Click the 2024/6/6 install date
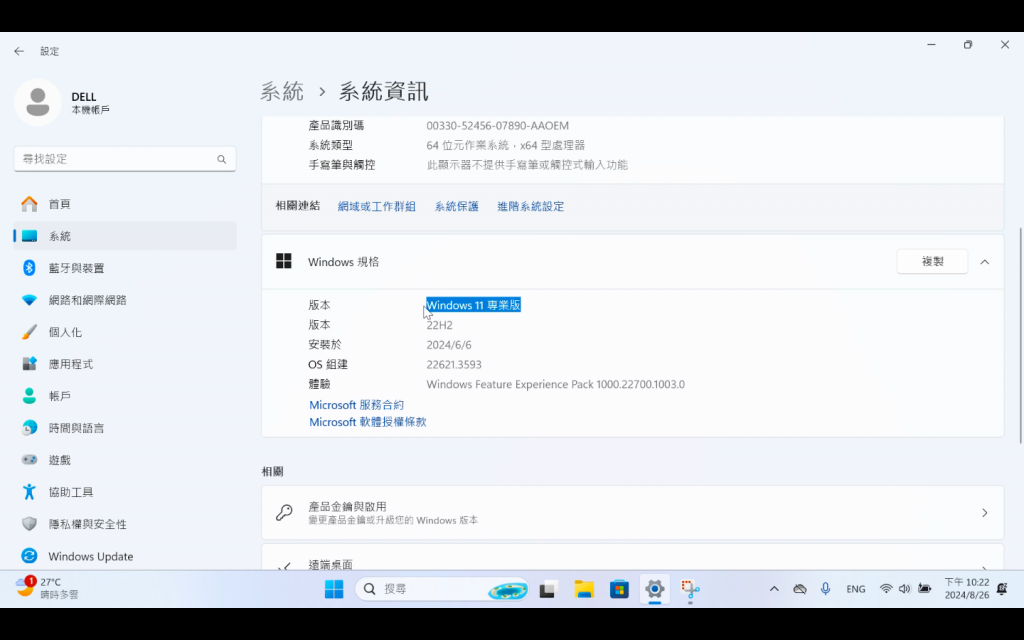The height and width of the screenshot is (640, 1024). (x=449, y=345)
